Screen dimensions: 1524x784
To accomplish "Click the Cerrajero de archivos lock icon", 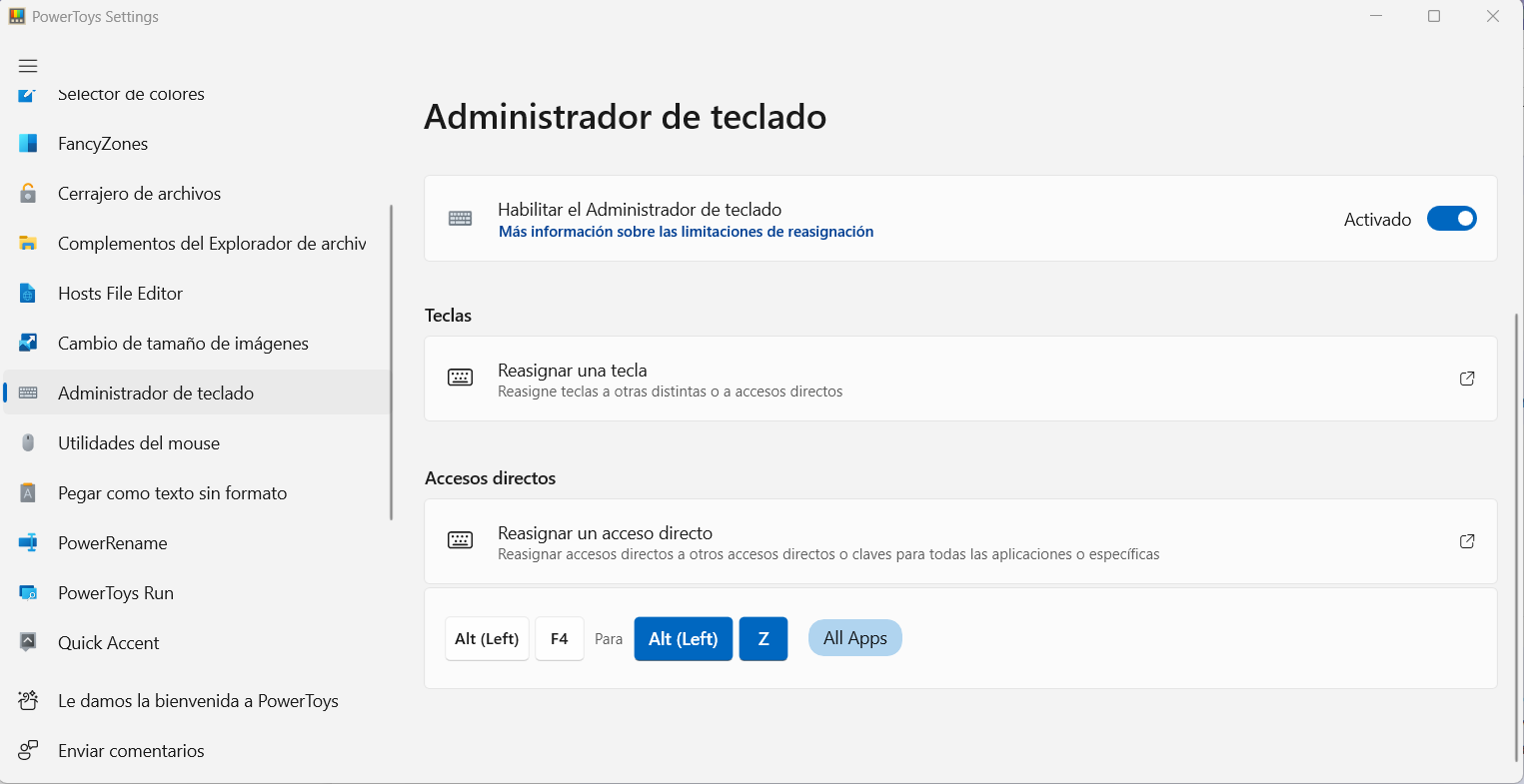I will [x=28, y=194].
